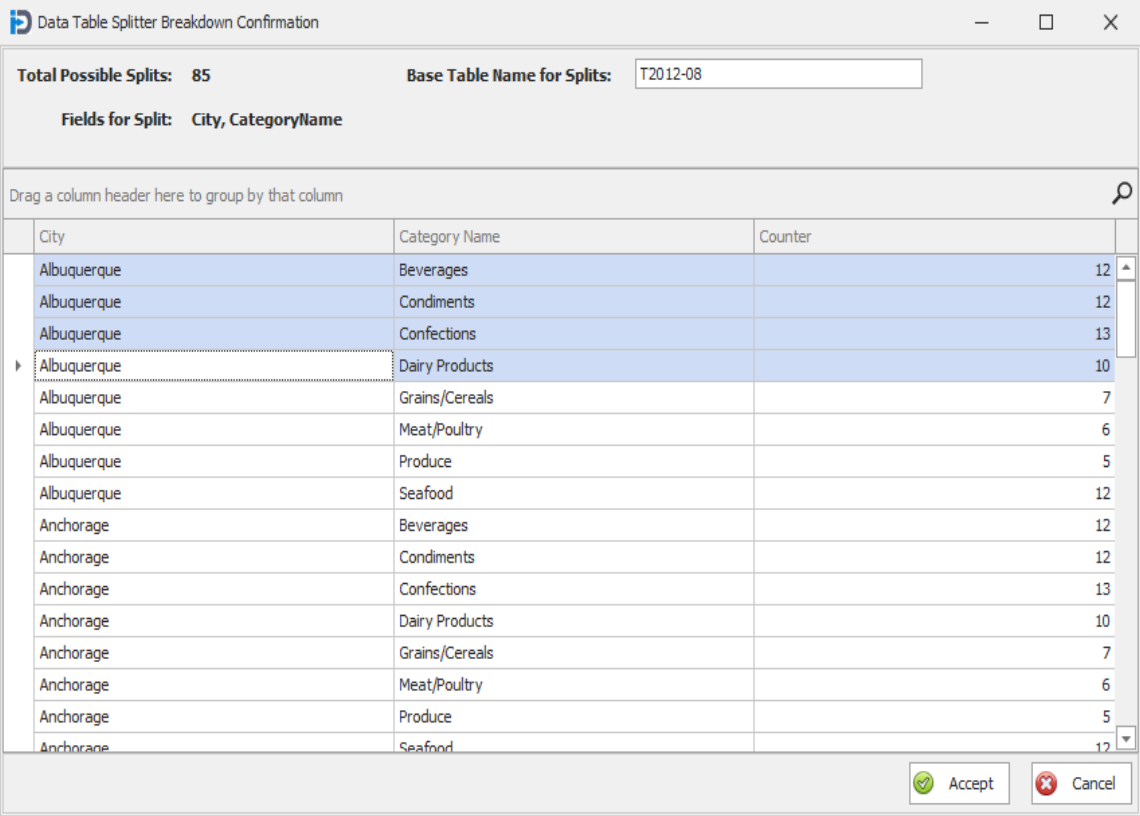Edit the Base Table Name field
The width and height of the screenshot is (1140, 816).
(777, 74)
